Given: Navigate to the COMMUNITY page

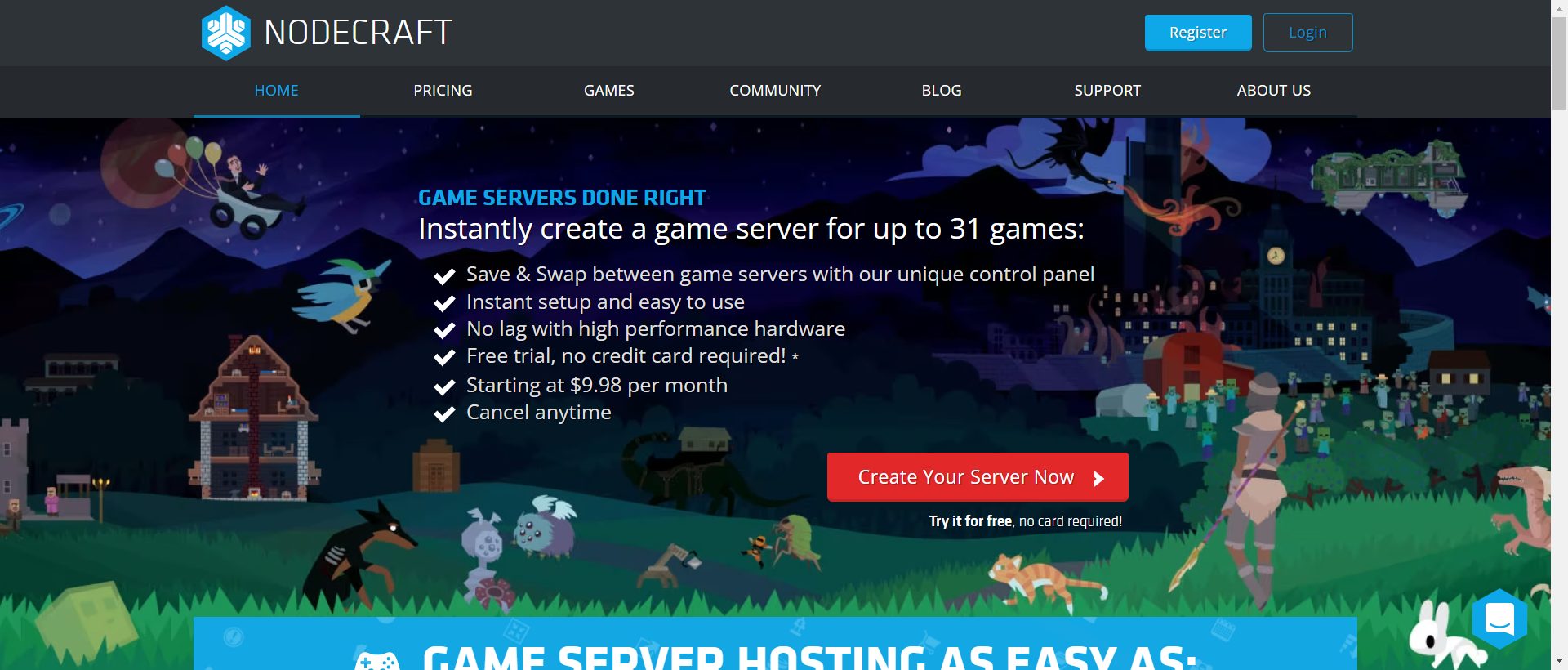Looking at the screenshot, I should tap(775, 91).
